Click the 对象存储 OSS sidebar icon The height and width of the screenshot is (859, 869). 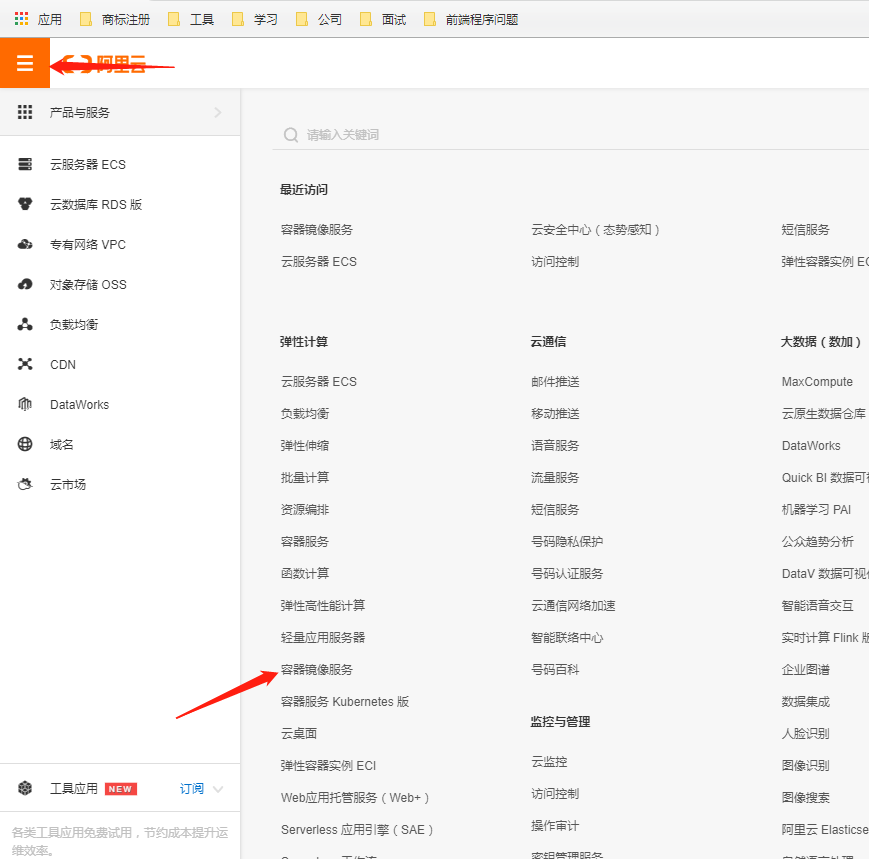pos(25,284)
